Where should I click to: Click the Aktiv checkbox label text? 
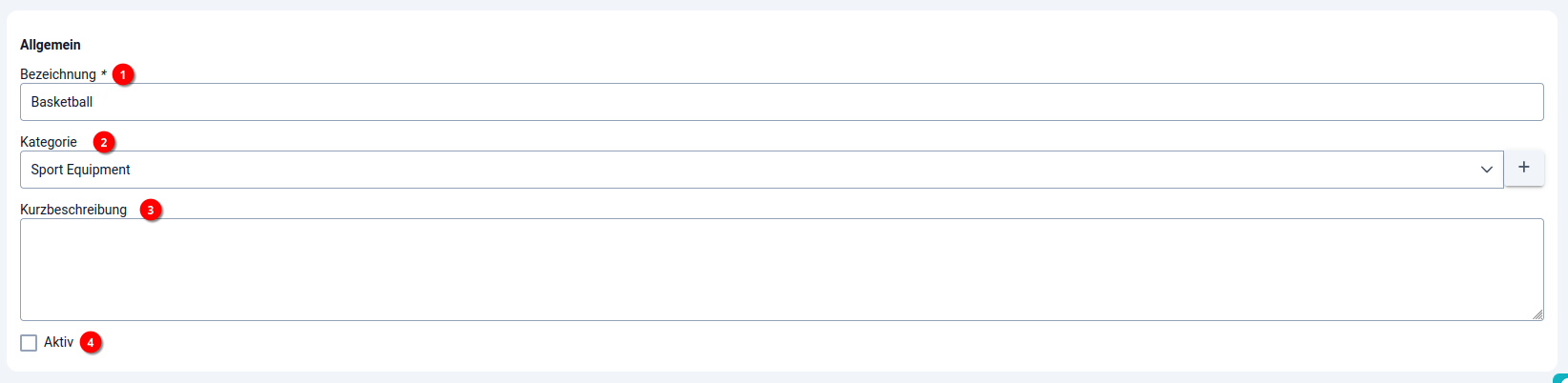click(x=58, y=342)
